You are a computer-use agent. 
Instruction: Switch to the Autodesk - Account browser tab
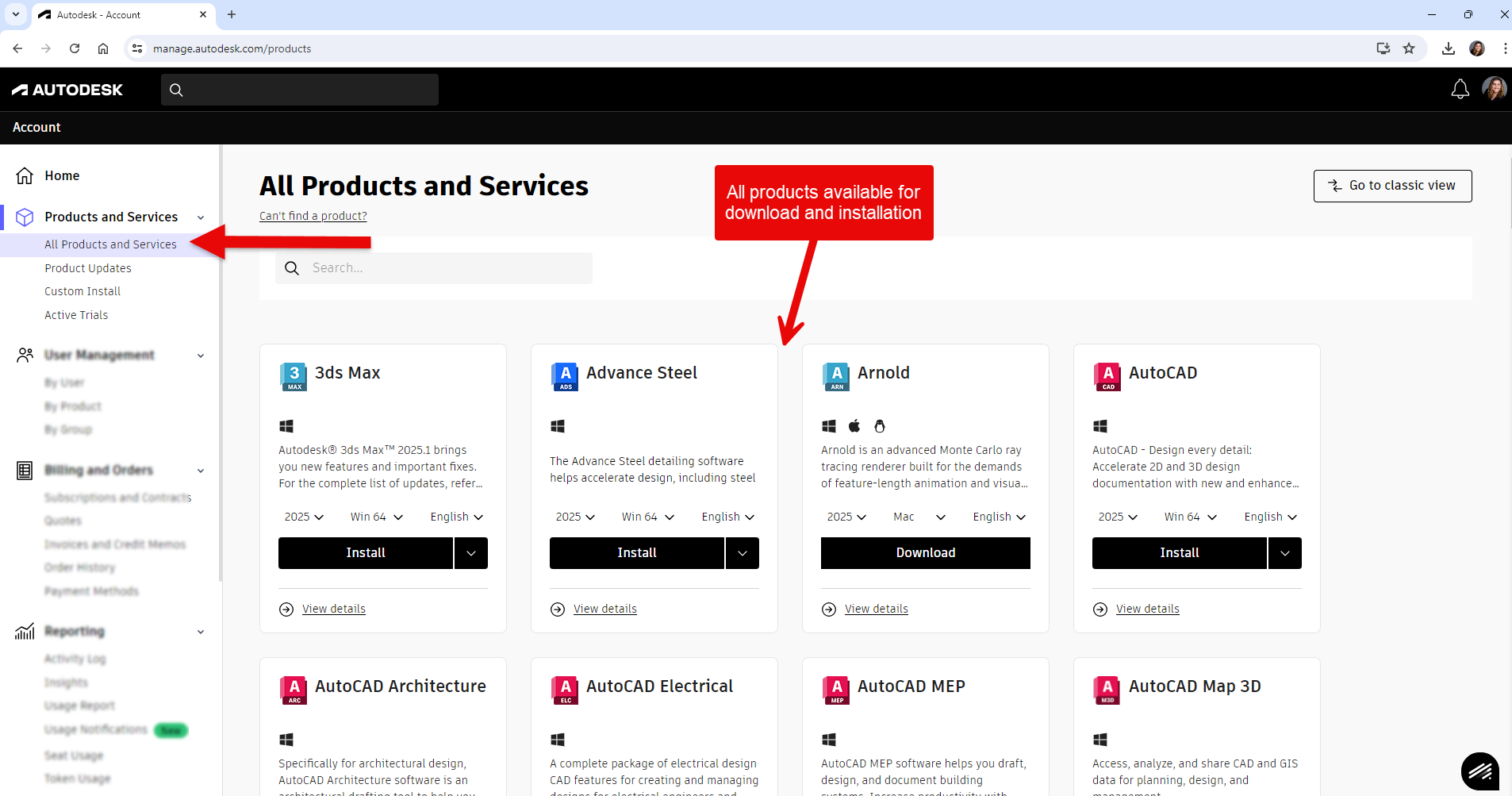pos(123,14)
